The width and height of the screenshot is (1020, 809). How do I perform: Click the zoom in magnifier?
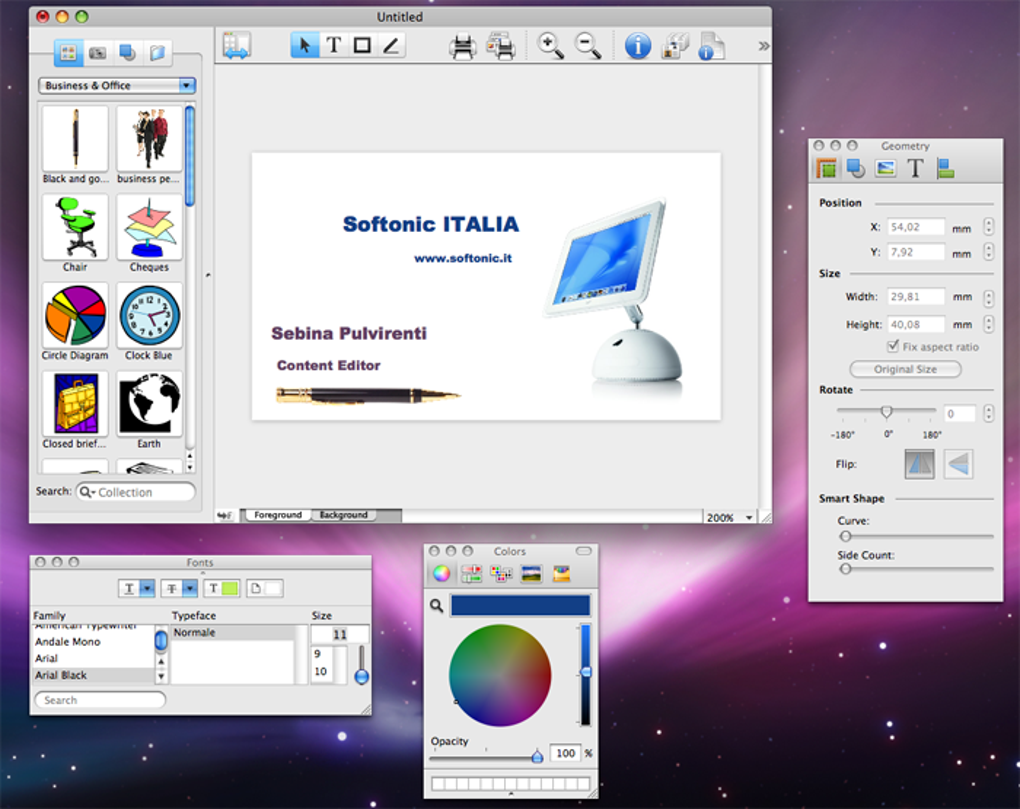[550, 46]
